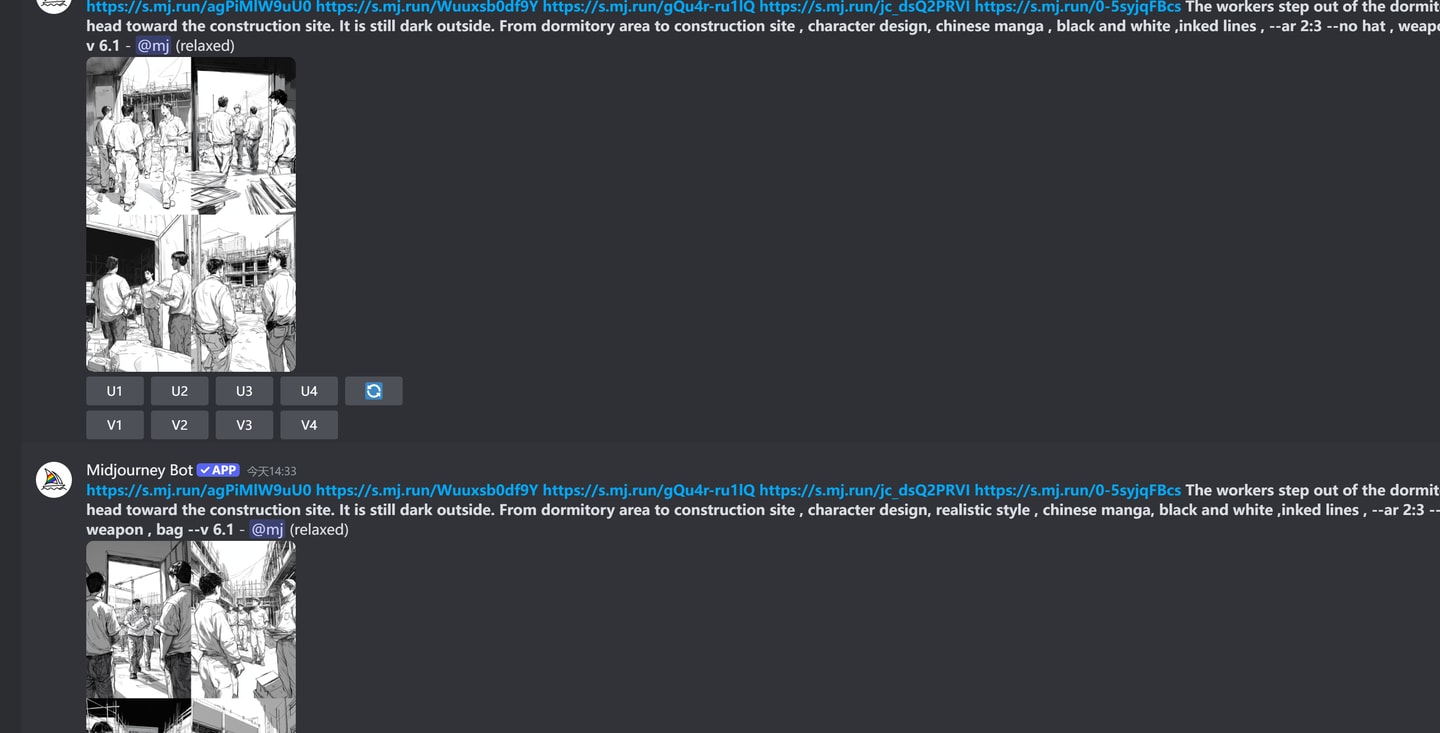This screenshot has height=733, width=1440.
Task: Open first grid's top-right workers image
Action: coord(244,135)
